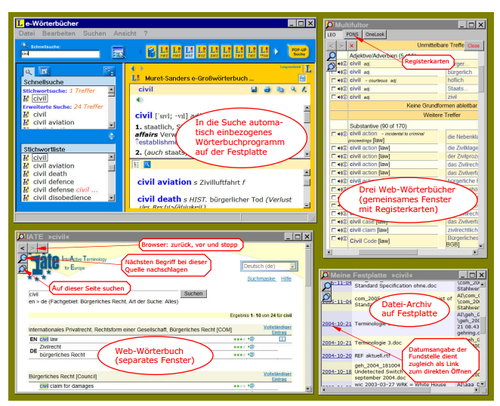Click Multifultor forward arrow button
Viewport: 500px width, 406px height.
[341, 46]
